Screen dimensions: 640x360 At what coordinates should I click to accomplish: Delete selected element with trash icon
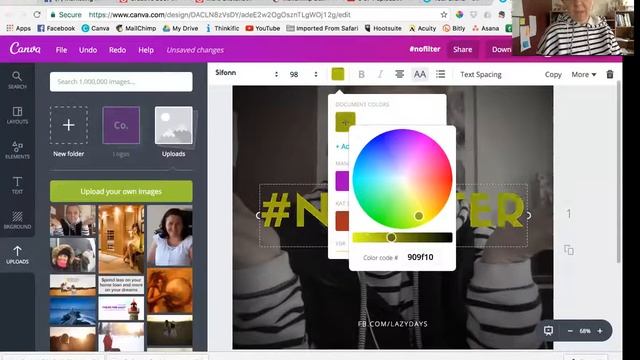click(610, 74)
